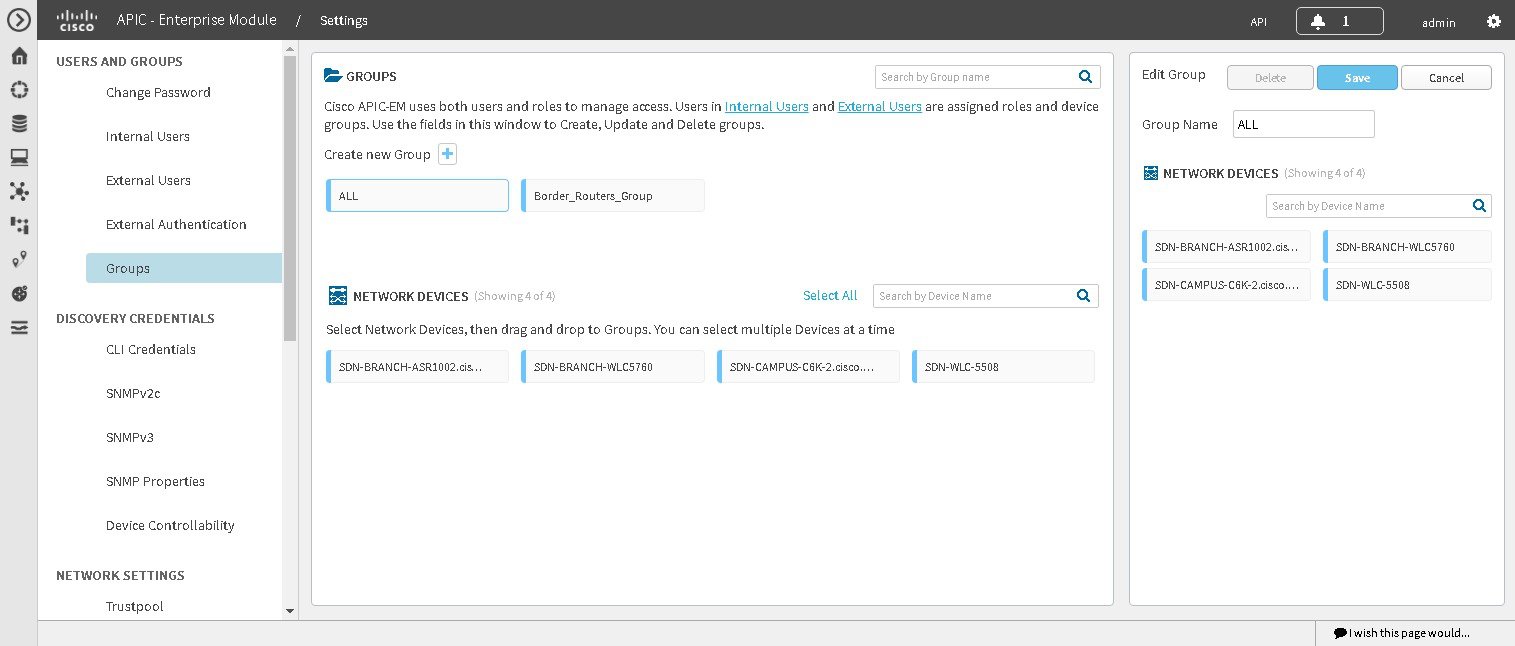Open External Authentication settings
Image resolution: width=1515 pixels, height=646 pixels.
(x=176, y=224)
